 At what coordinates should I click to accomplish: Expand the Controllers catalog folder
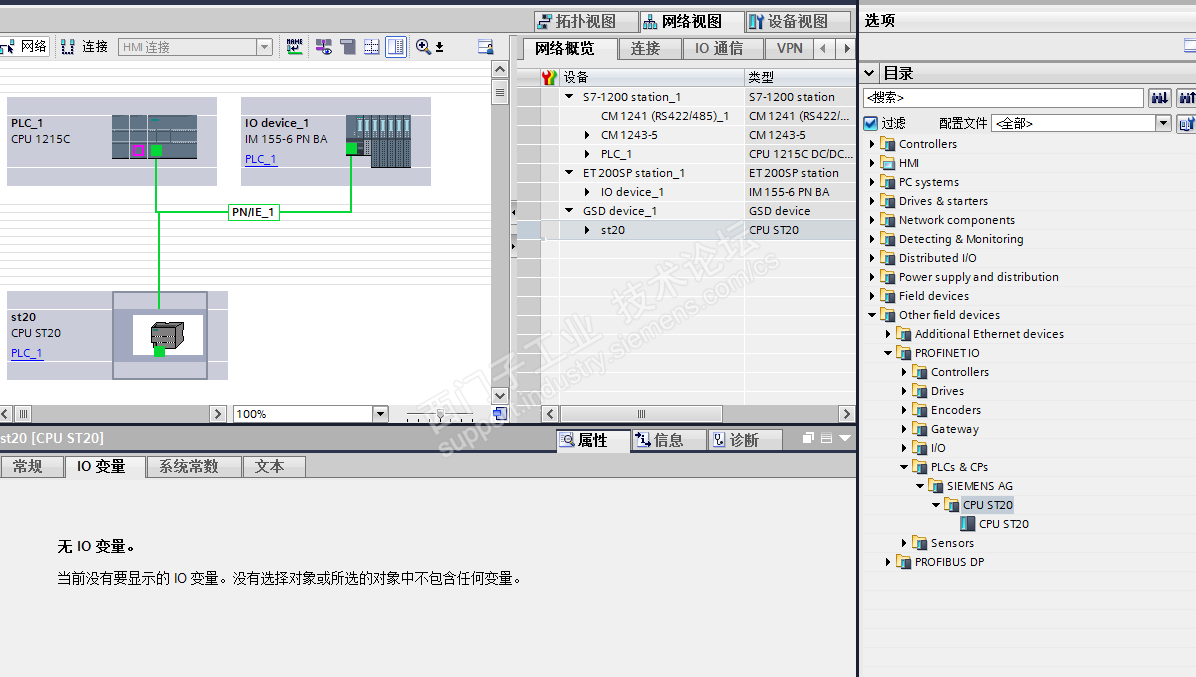(872, 144)
